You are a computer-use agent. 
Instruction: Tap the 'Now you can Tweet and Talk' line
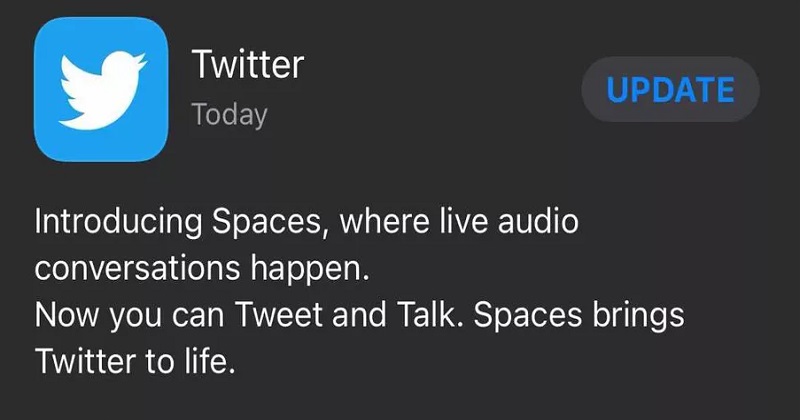point(359,315)
